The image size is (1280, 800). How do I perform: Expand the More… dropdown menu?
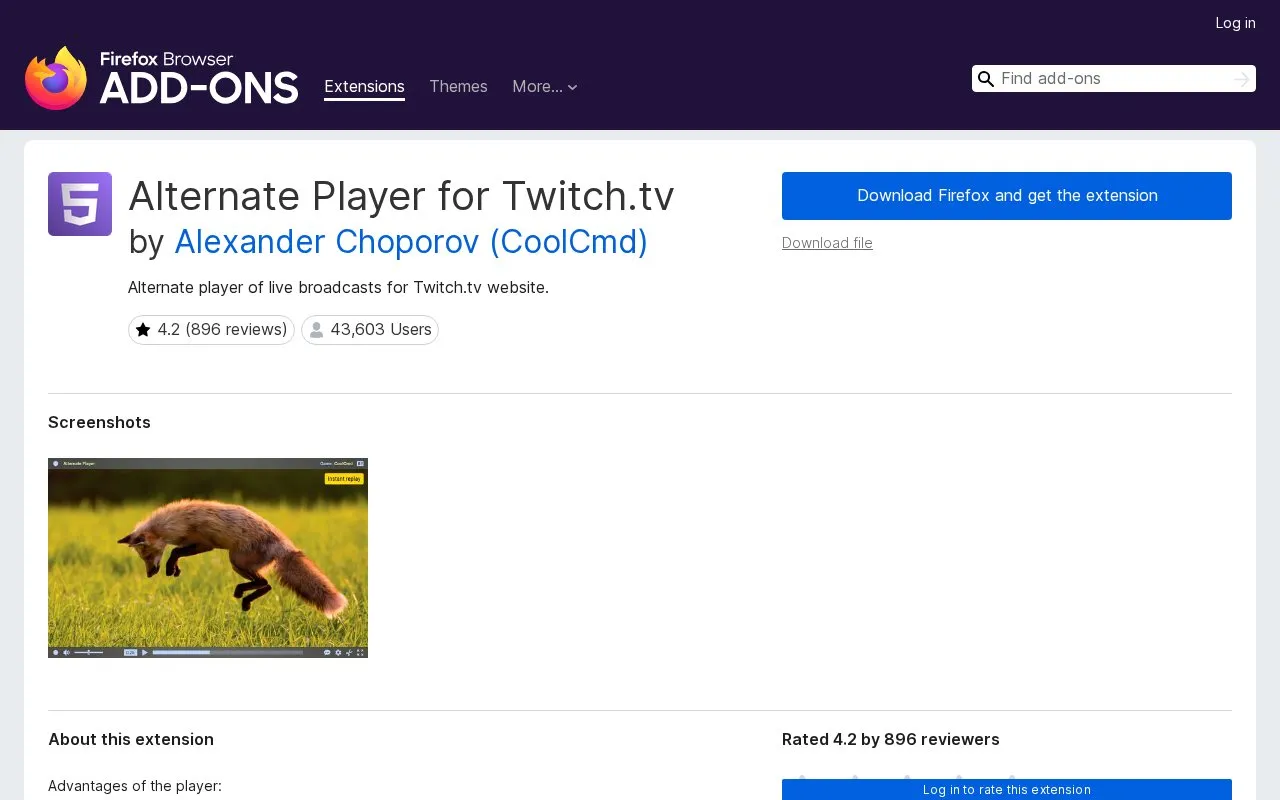(x=545, y=87)
